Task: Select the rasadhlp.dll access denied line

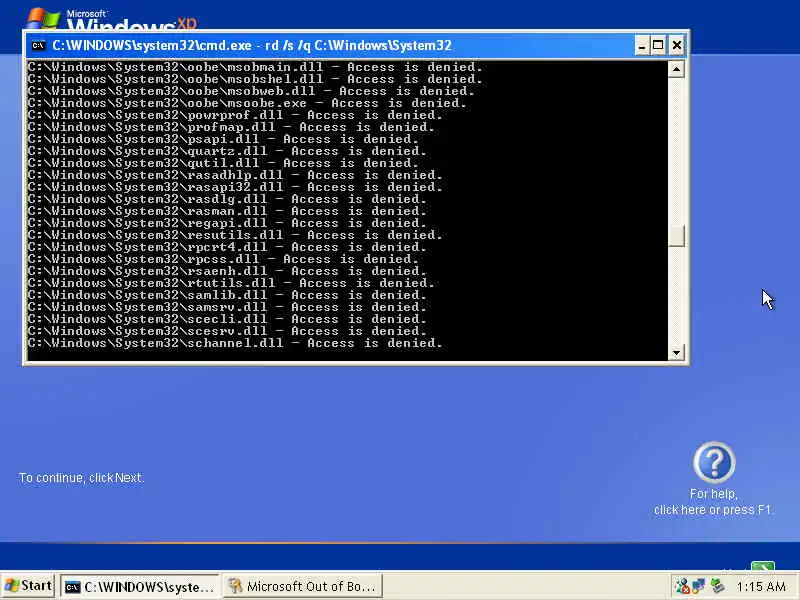Action: [235, 175]
